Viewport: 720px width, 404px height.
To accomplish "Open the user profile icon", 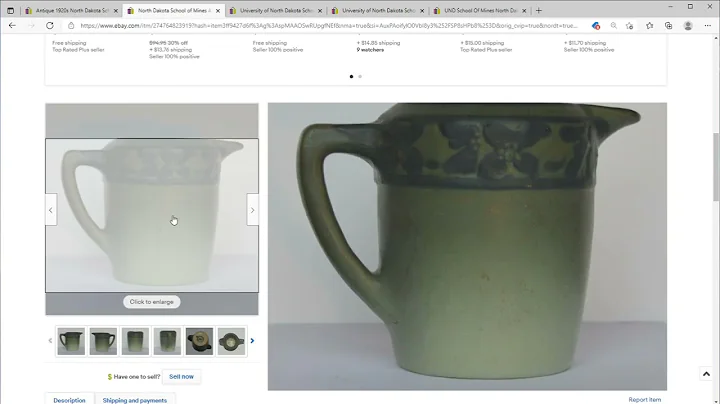I will [688, 26].
